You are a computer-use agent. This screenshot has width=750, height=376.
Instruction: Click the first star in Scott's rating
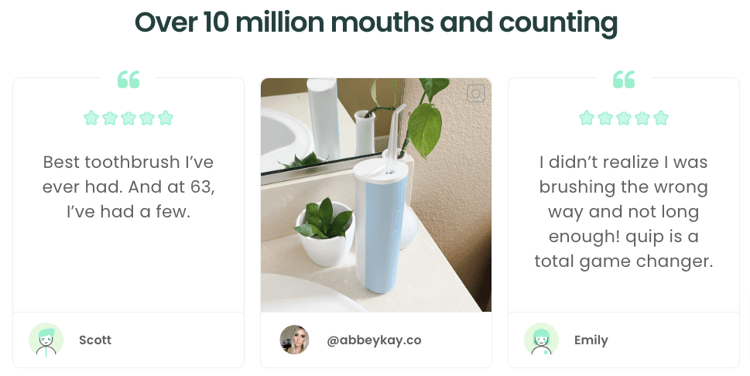click(x=91, y=118)
